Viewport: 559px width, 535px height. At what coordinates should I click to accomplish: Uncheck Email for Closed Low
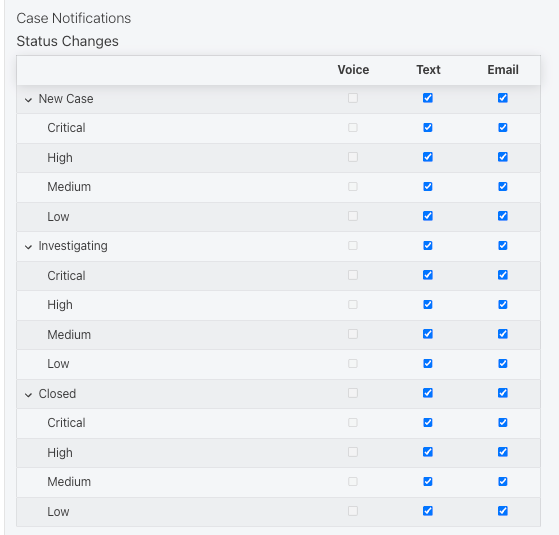point(503,511)
